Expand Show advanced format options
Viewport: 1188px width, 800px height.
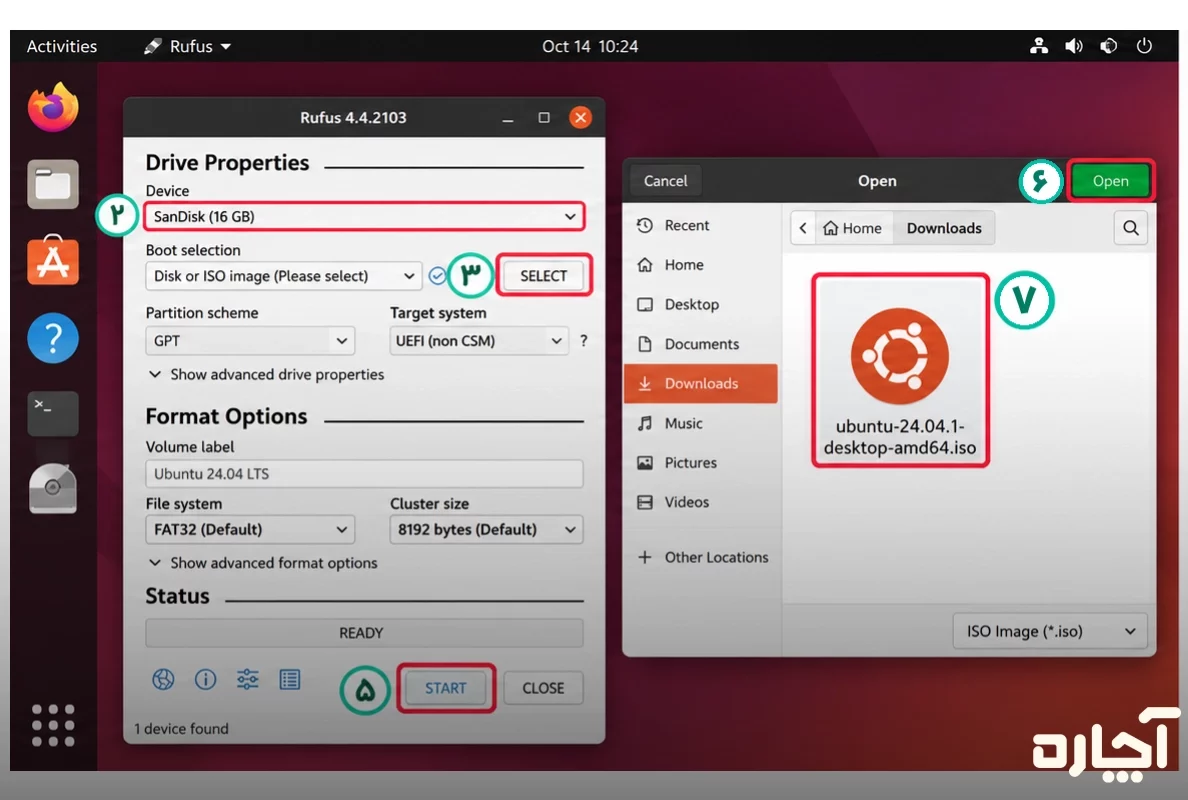[263, 563]
